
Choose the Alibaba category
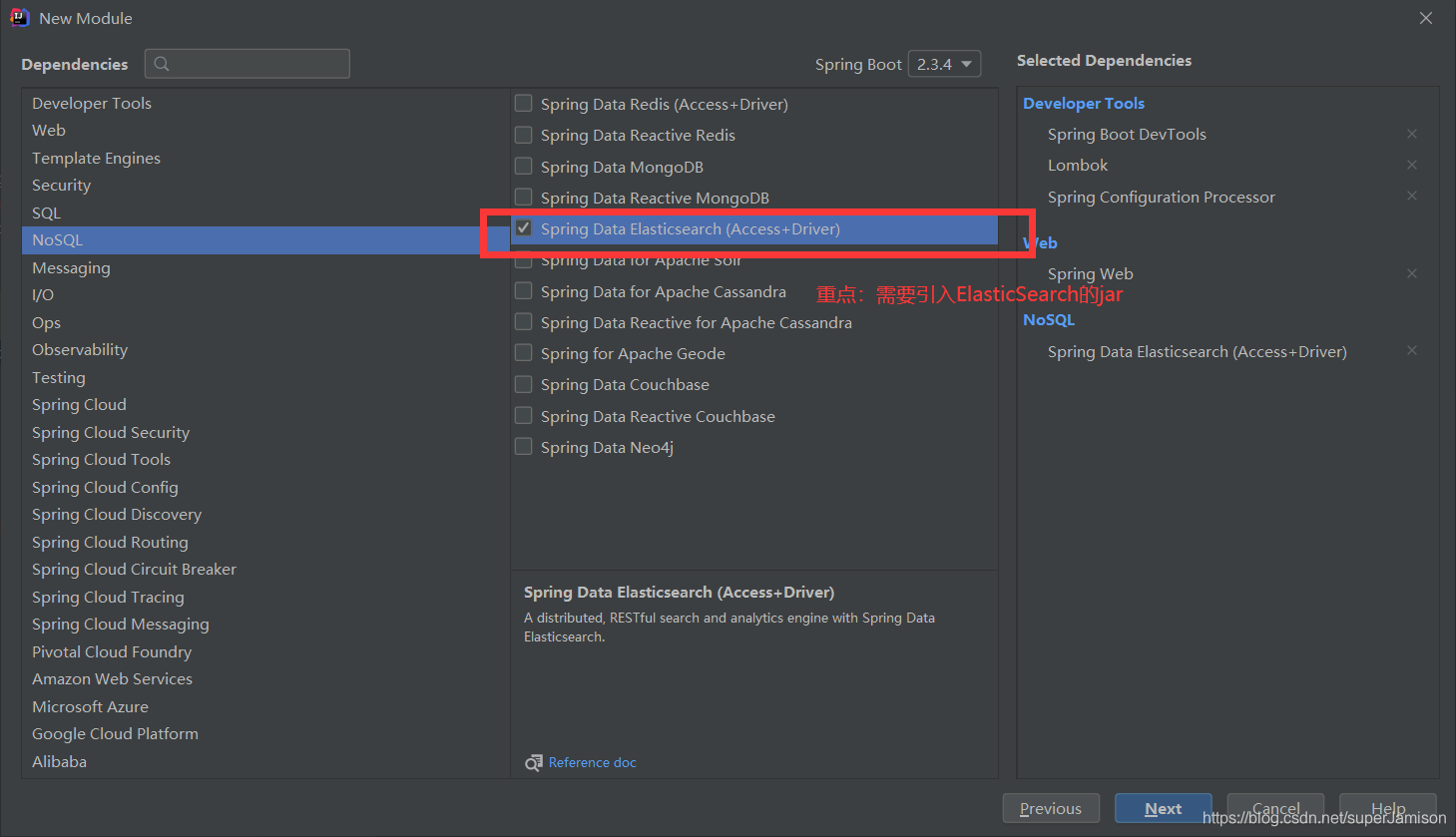[x=265, y=761]
